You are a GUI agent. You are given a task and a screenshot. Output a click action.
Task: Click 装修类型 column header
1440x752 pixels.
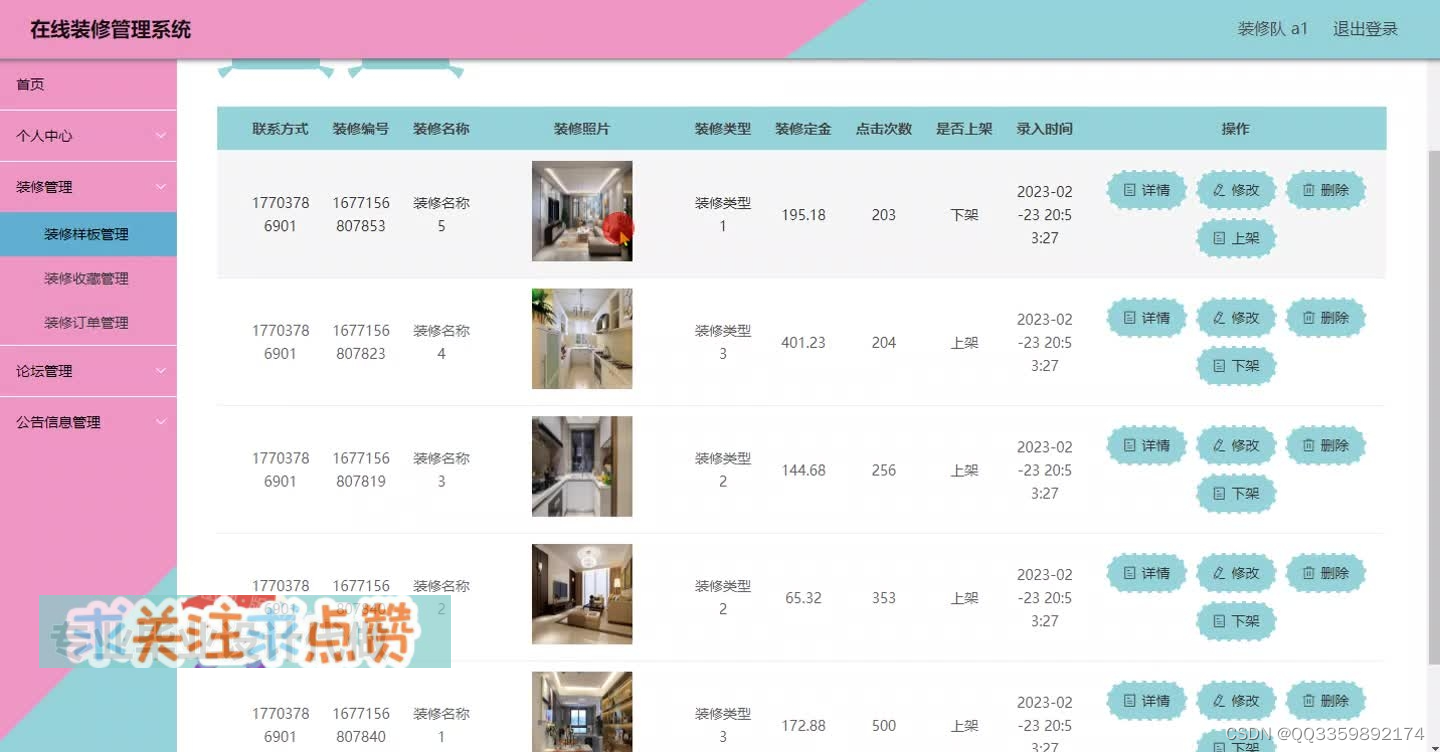coord(723,129)
